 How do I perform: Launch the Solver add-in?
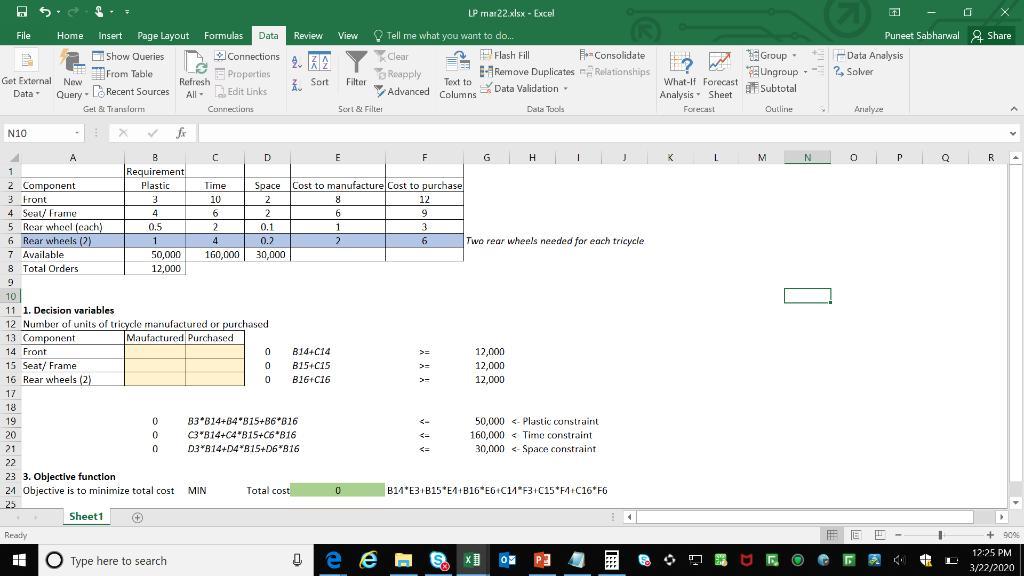[859, 72]
